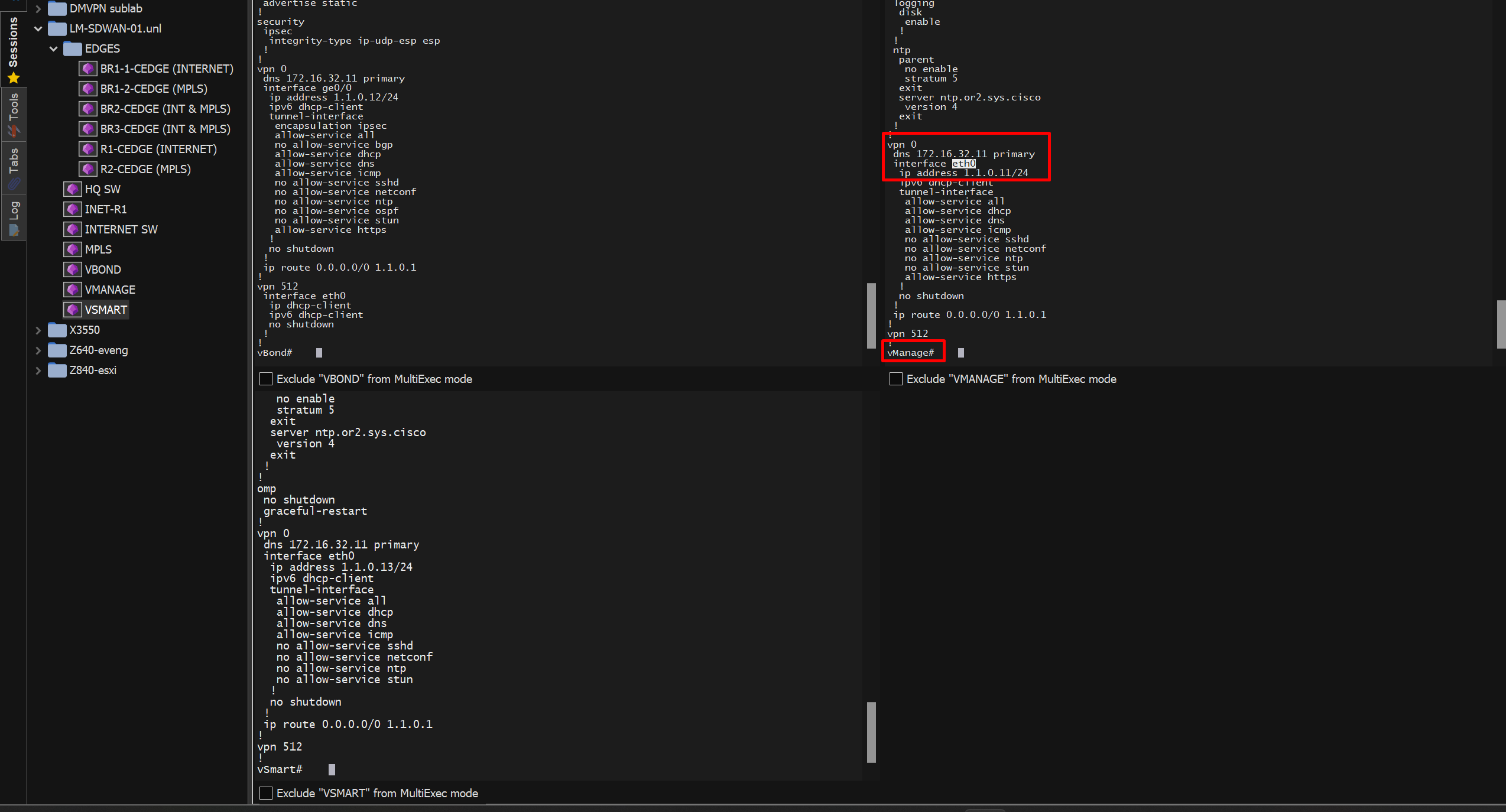Image resolution: width=1506 pixels, height=812 pixels.
Task: Select the VSMART session entry
Action: pos(105,310)
